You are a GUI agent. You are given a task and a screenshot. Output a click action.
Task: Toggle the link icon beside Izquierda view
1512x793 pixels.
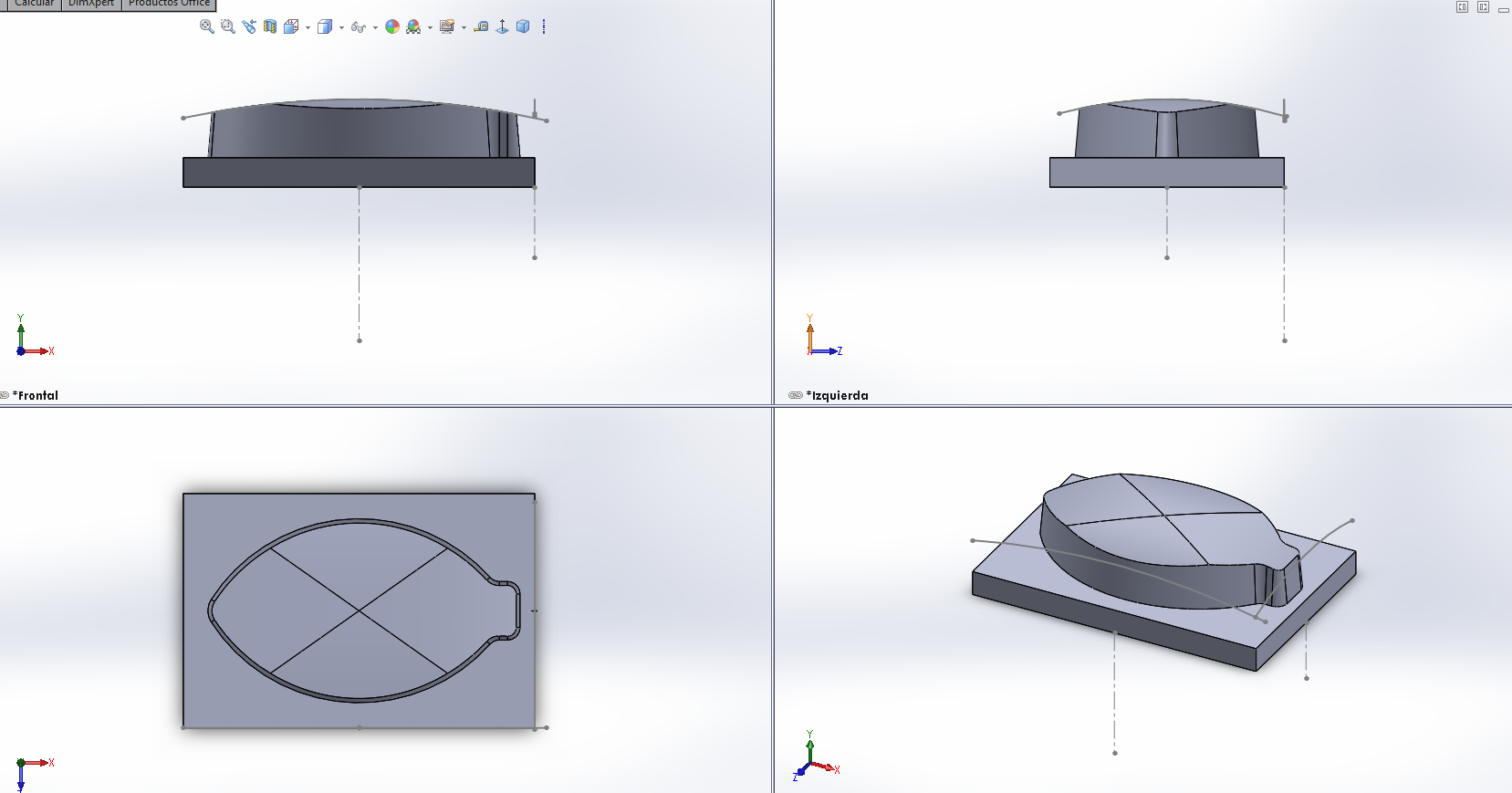(x=795, y=395)
